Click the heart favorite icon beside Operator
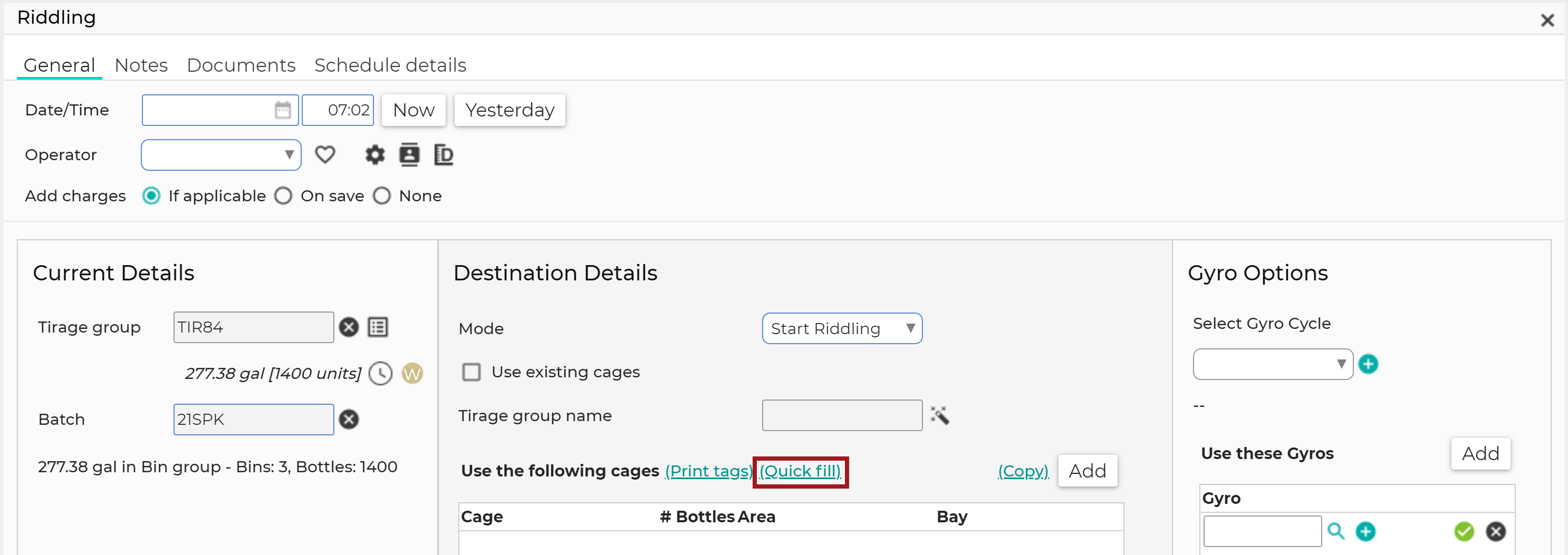Screen dimensions: 1568x555 (x=325, y=154)
